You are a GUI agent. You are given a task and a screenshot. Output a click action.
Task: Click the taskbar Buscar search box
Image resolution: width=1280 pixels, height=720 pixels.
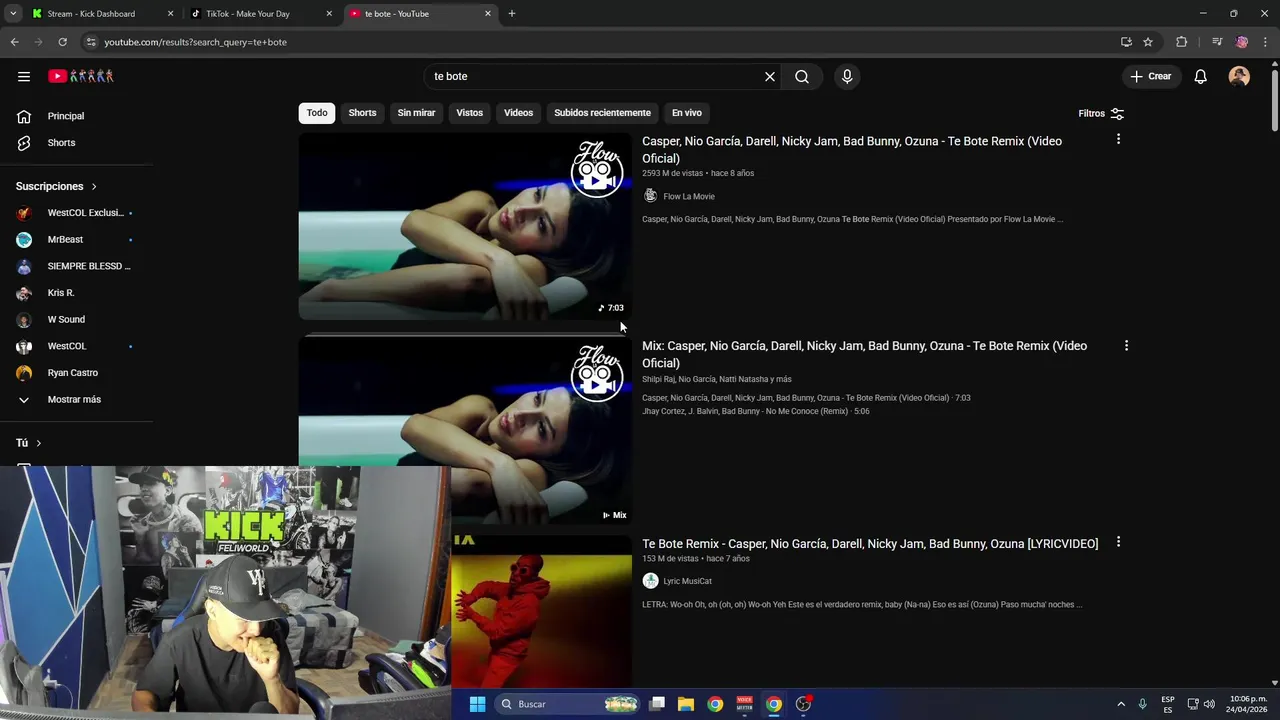566,704
